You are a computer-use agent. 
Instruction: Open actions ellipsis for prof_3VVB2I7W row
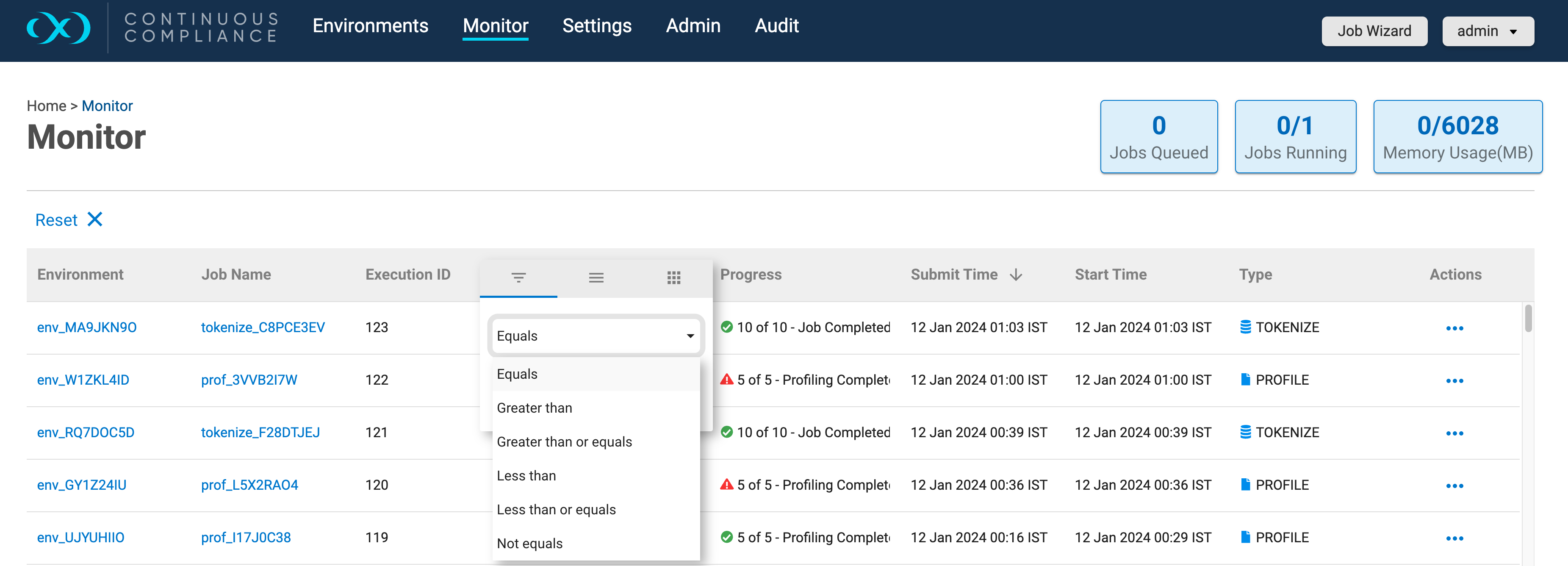[x=1455, y=381]
